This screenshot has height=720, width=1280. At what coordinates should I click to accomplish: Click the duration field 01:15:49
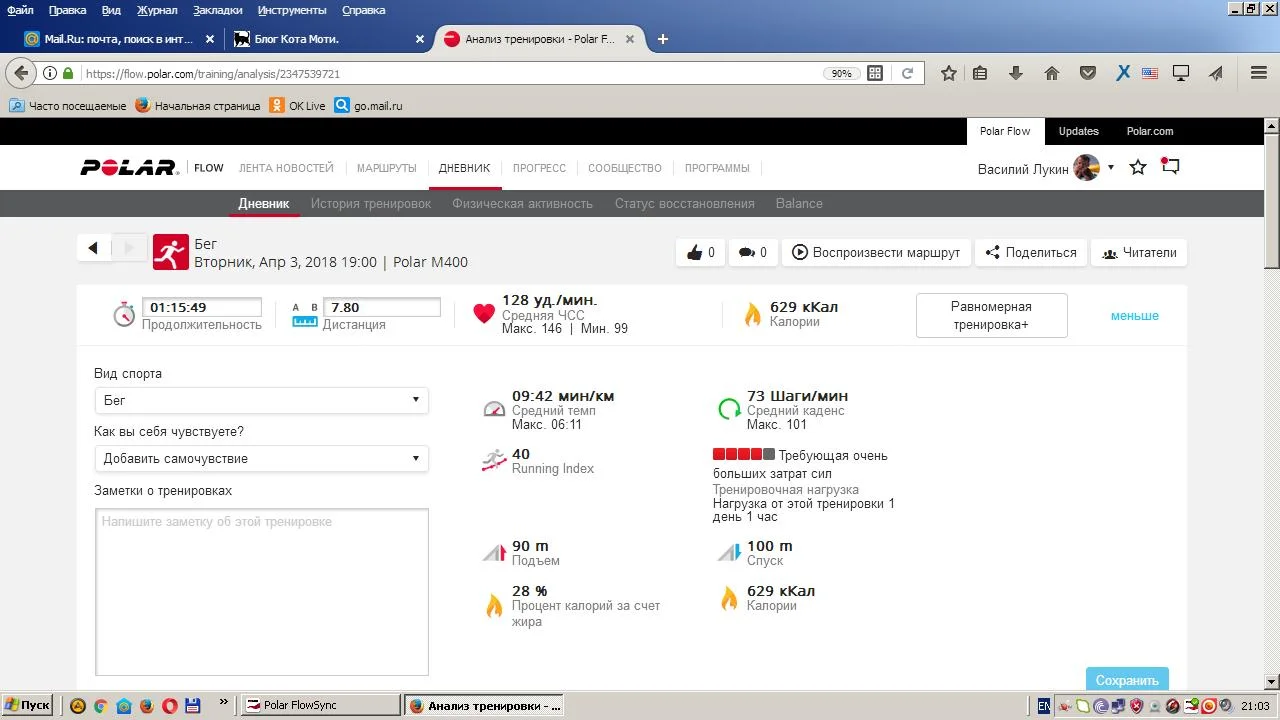[202, 307]
